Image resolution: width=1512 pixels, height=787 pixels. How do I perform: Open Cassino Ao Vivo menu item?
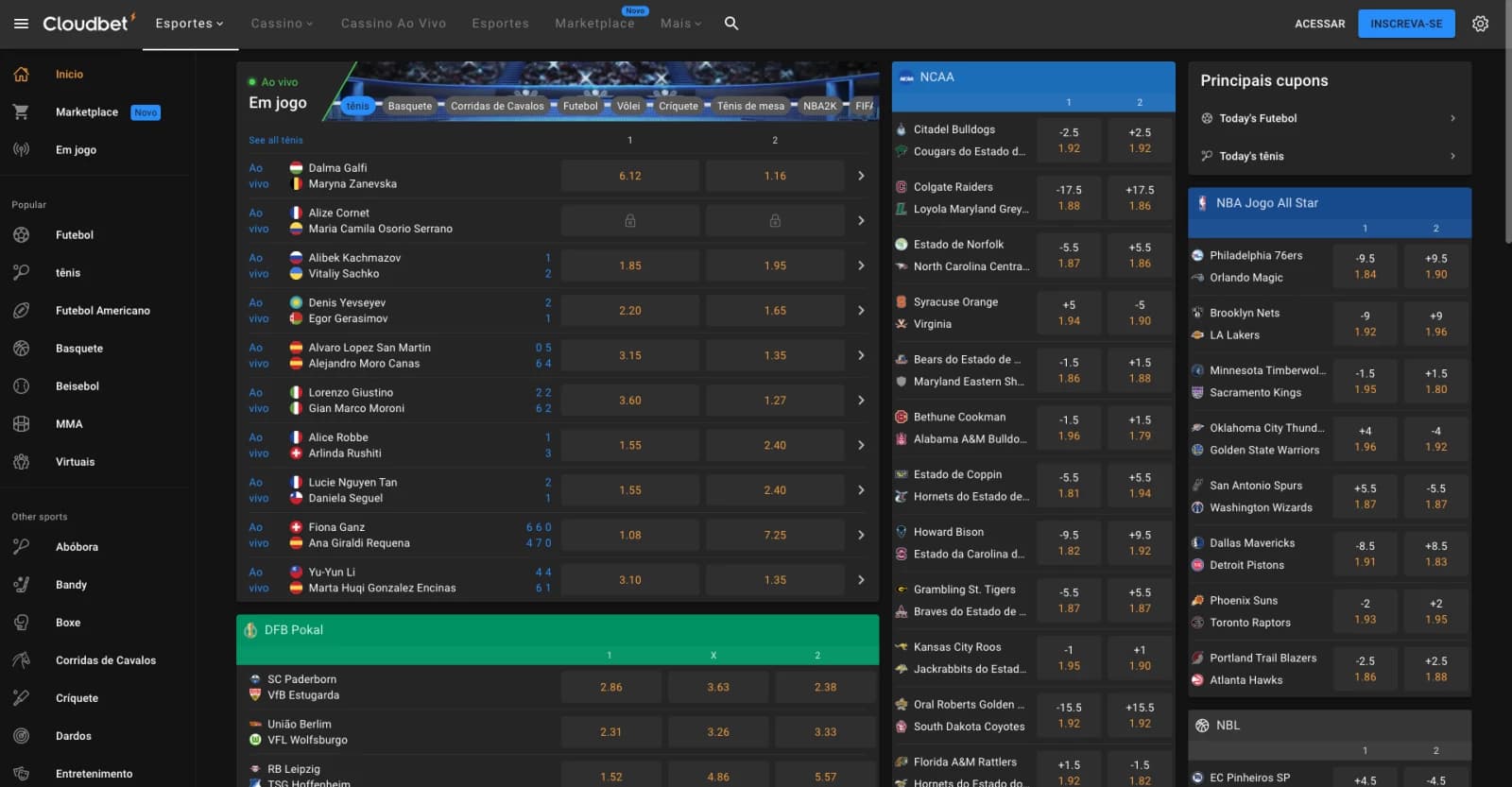click(x=393, y=24)
